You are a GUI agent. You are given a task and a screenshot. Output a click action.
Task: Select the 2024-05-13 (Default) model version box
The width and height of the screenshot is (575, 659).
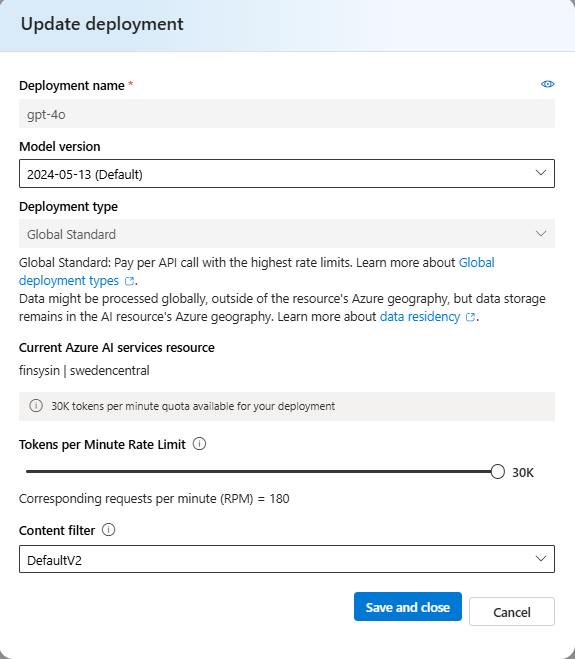click(x=287, y=174)
